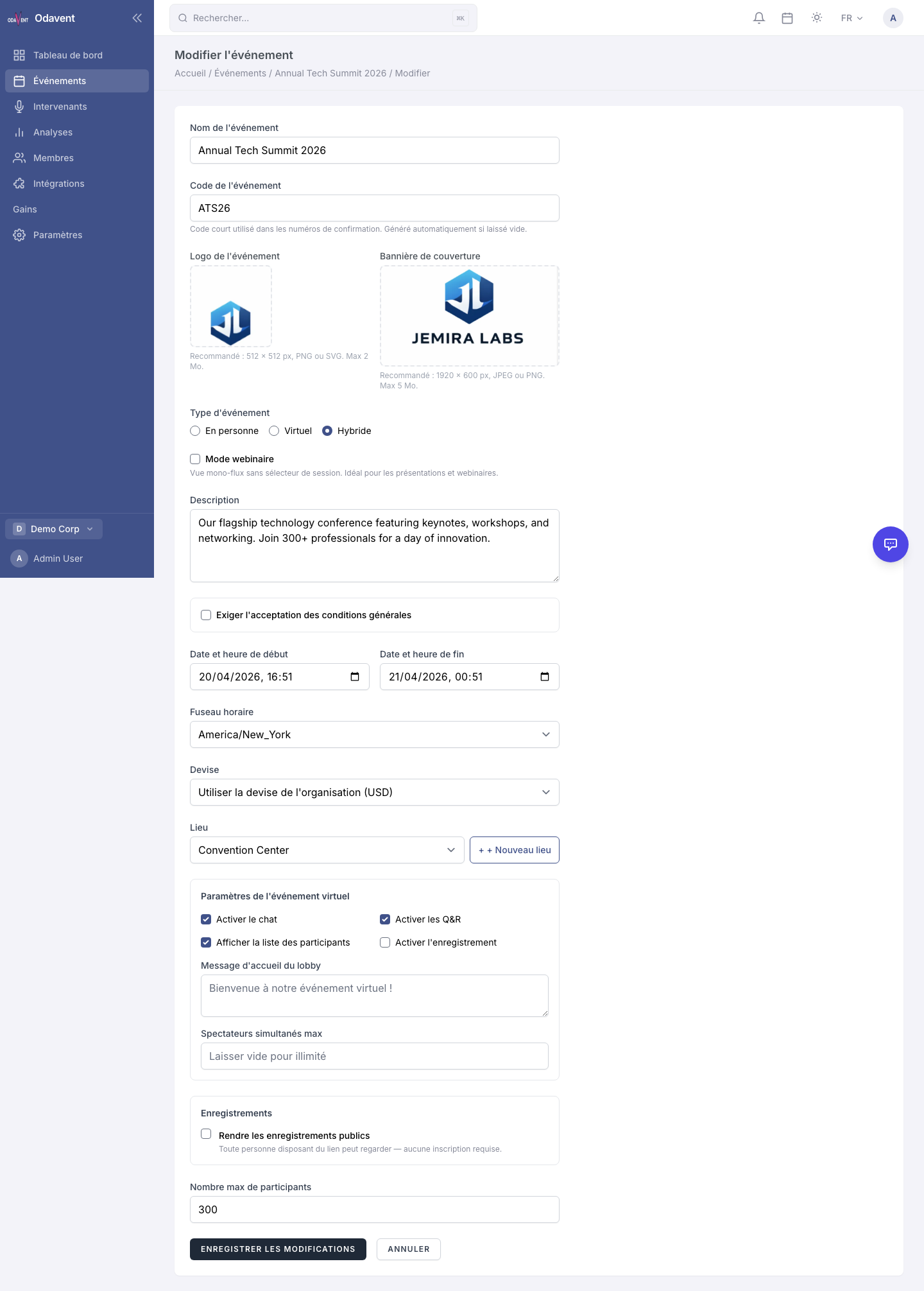924x1291 pixels.
Task: Uncheck Activer le chat
Action: pyautogui.click(x=206, y=919)
